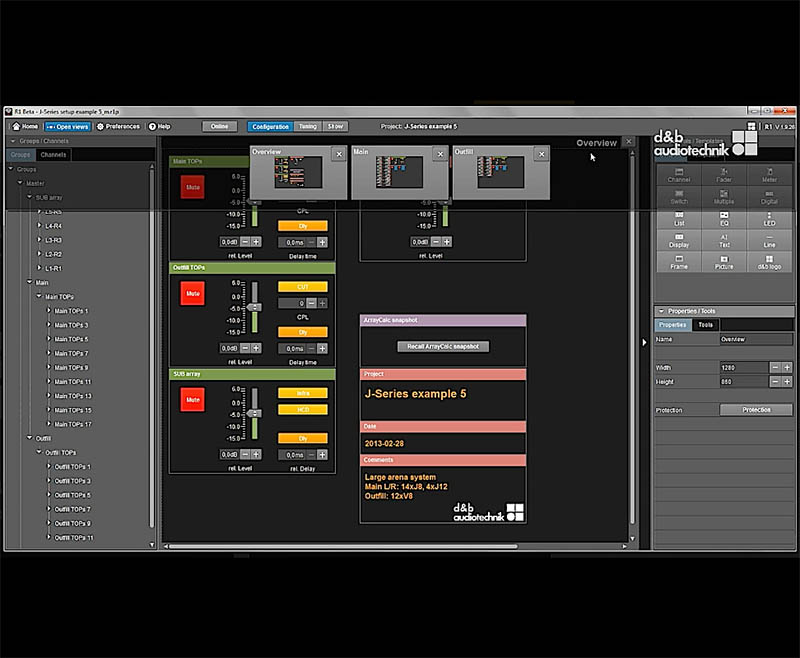Toggle the Open views button

68,126
